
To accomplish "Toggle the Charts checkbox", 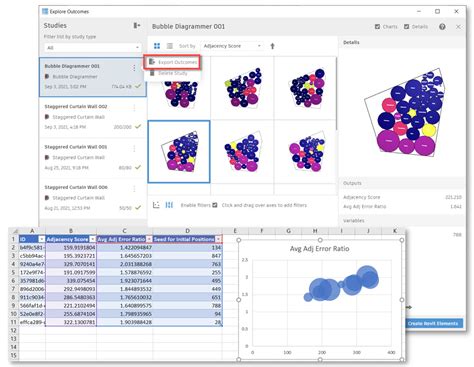I will coord(377,27).
